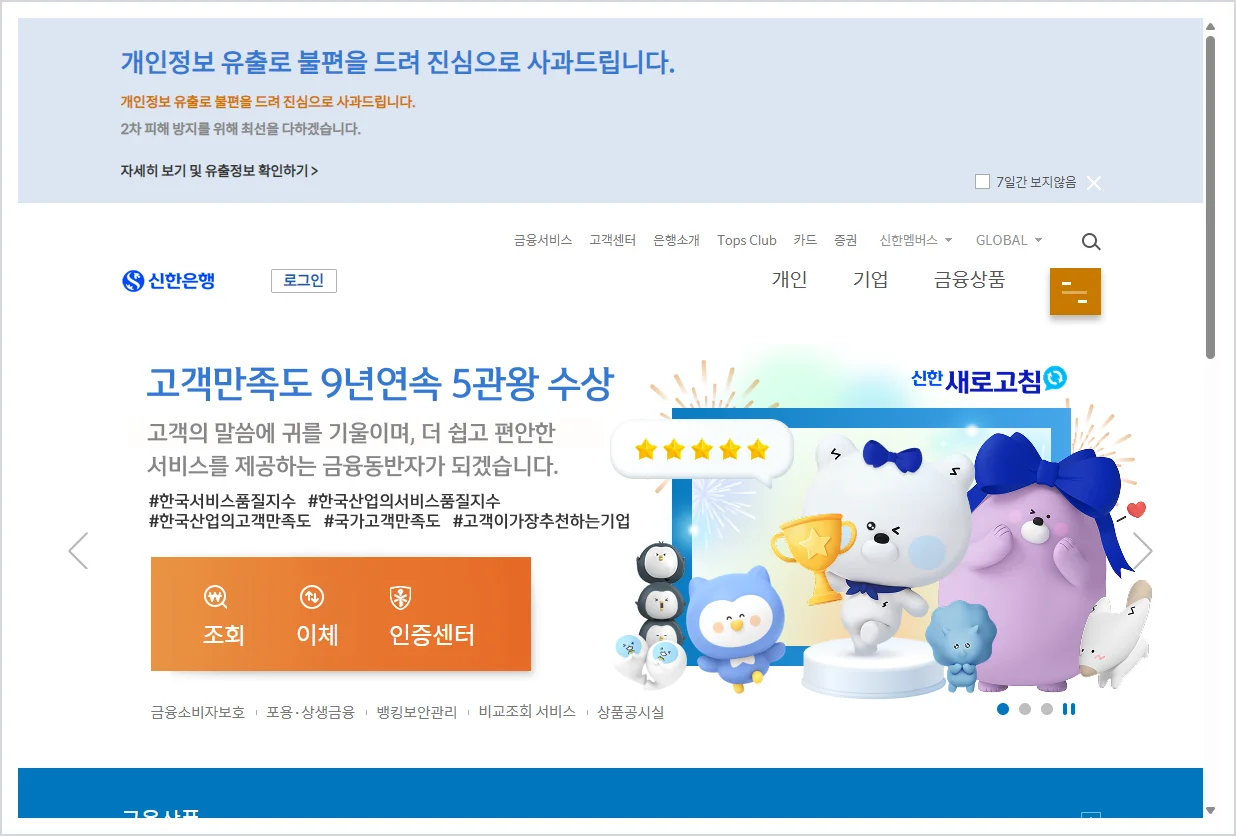Click the 고객만족도 9년연속 5관왕 수상 headline
Viewport: 1236px width, 836px height.
click(380, 382)
